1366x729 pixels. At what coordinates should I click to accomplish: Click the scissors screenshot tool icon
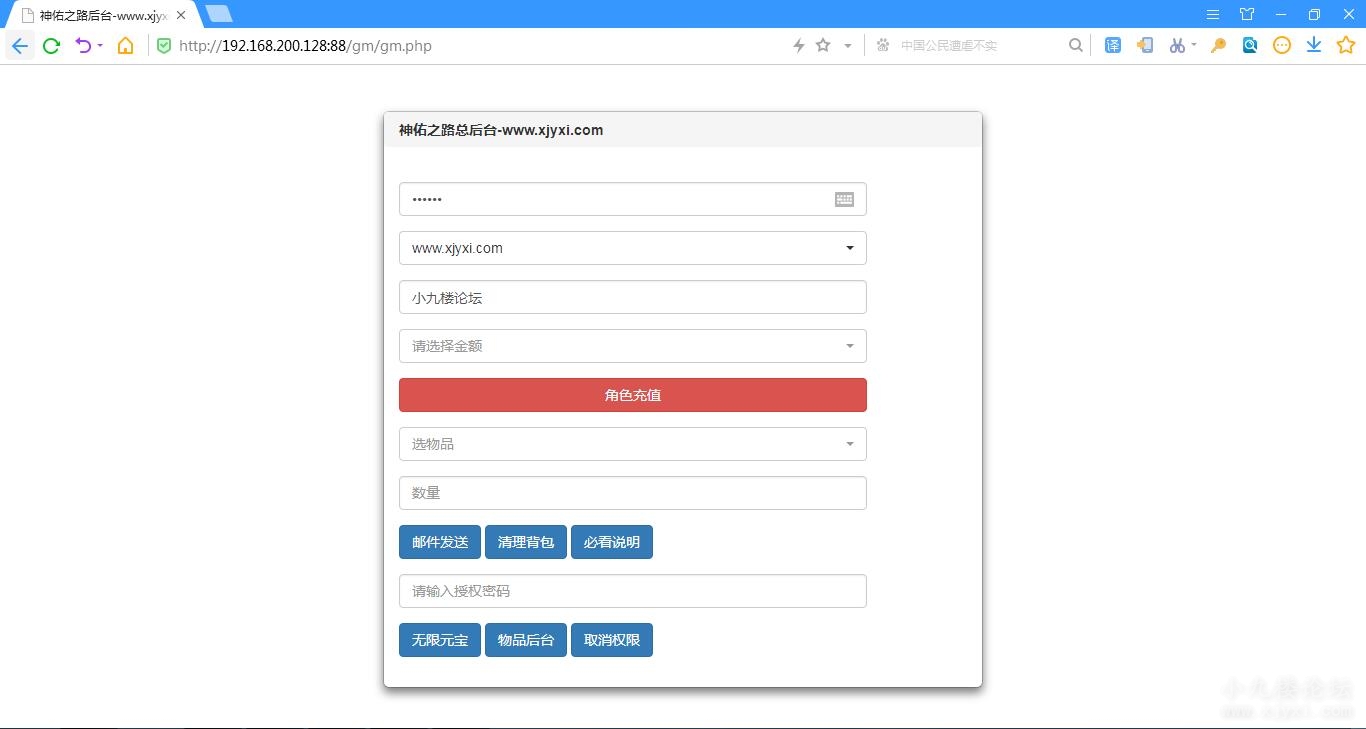click(x=1177, y=45)
